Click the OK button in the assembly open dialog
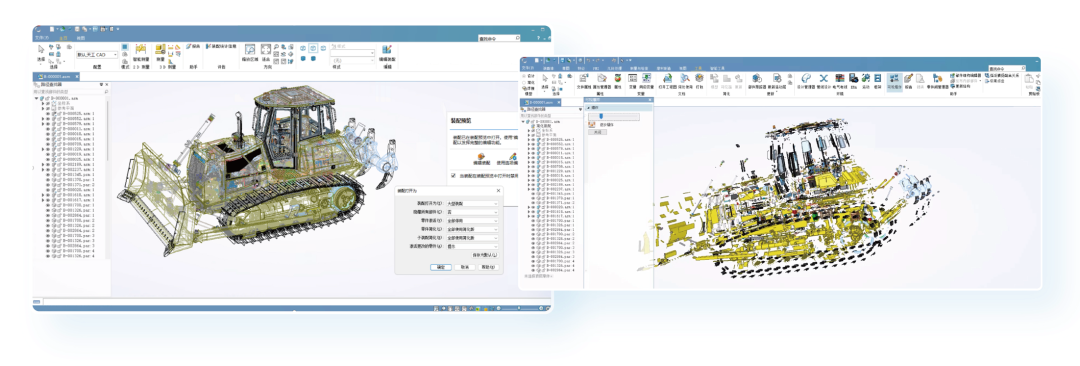Image resolution: width=1080 pixels, height=366 pixels. click(440, 267)
